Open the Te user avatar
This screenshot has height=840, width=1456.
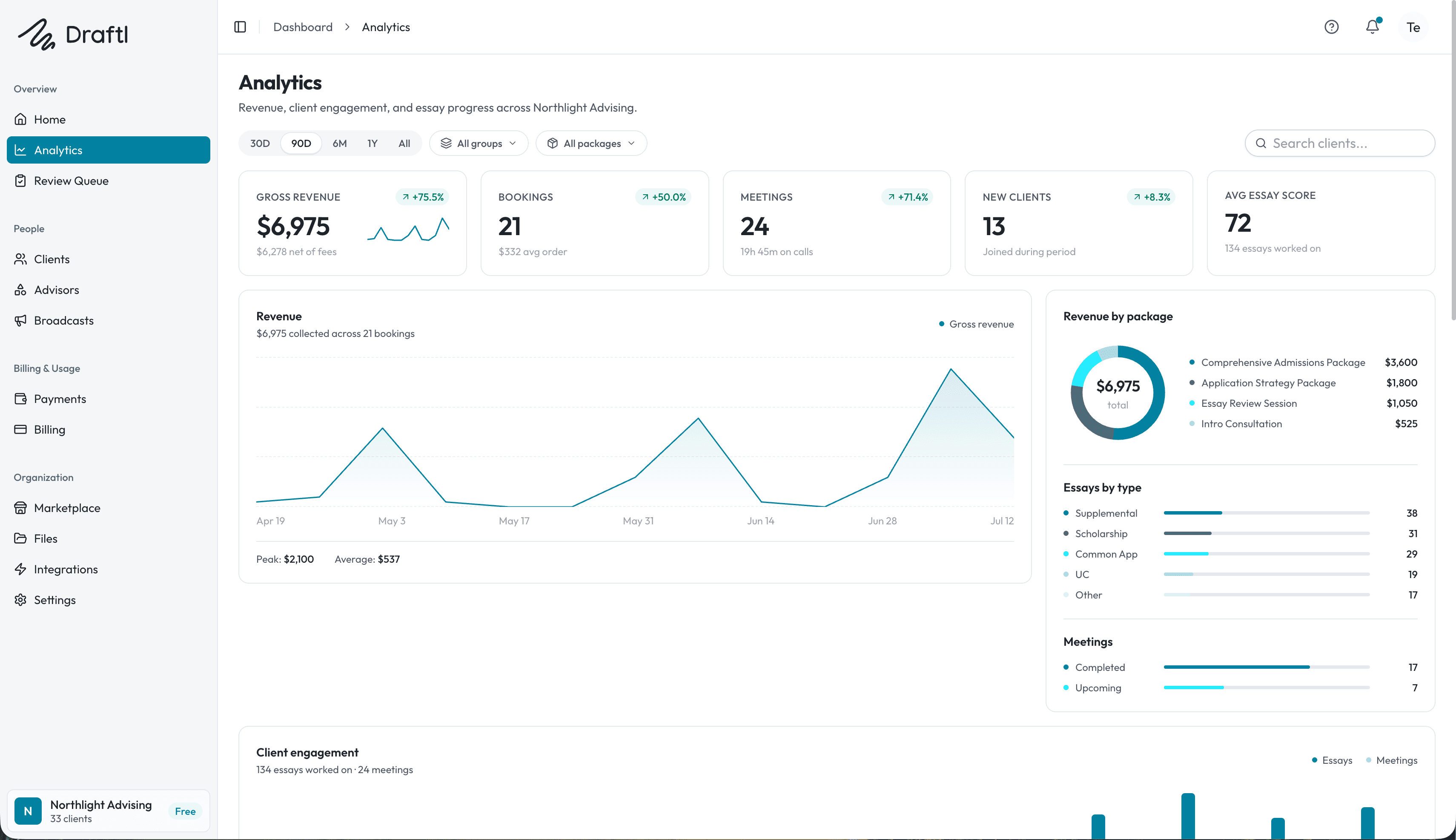coord(1413,27)
